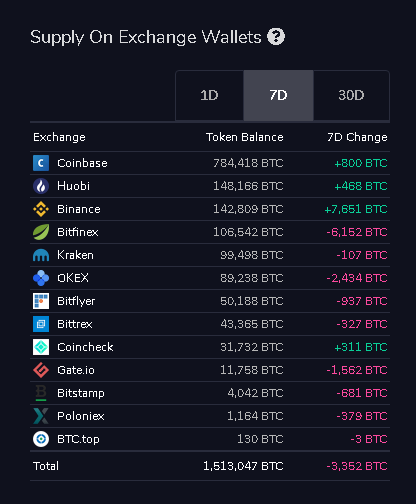Click the Huobi flame icon
Image resolution: width=416 pixels, height=504 pixels.
[x=41, y=186]
